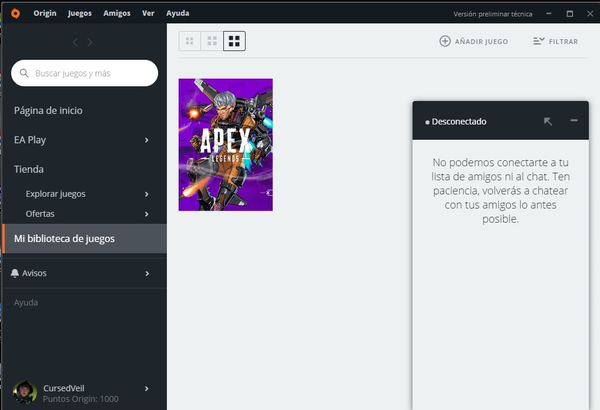Open Explorar juegos
600x410 pixels.
click(55, 194)
